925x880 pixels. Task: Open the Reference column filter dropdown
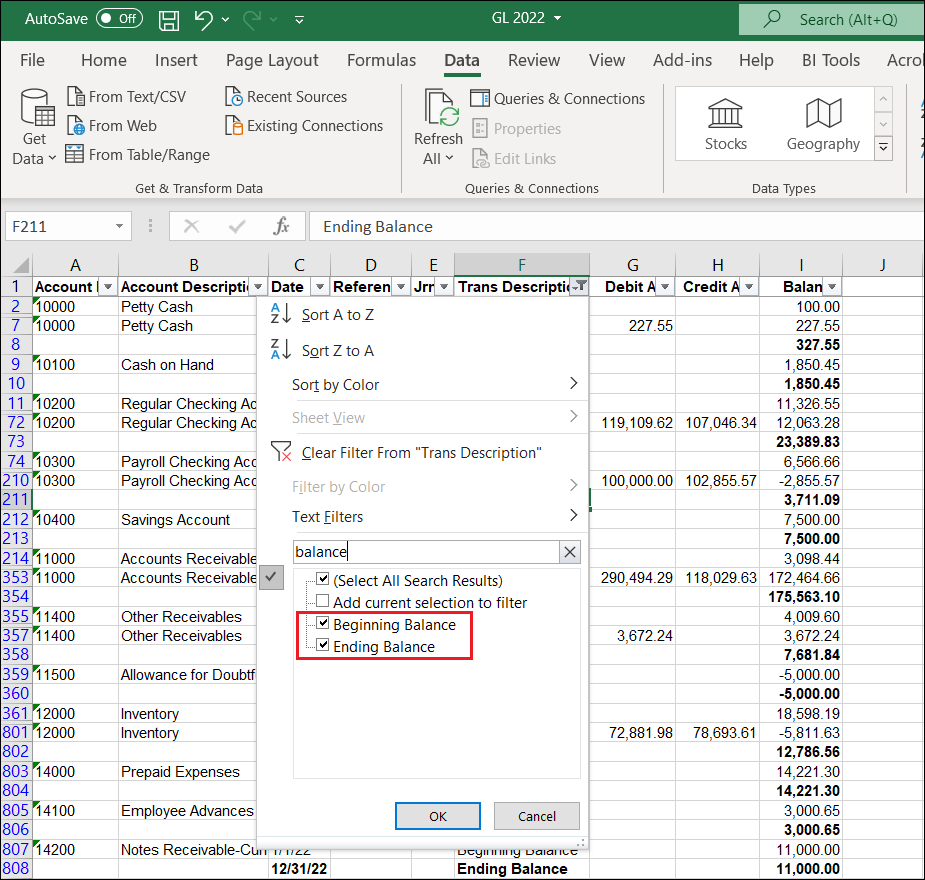(x=401, y=287)
